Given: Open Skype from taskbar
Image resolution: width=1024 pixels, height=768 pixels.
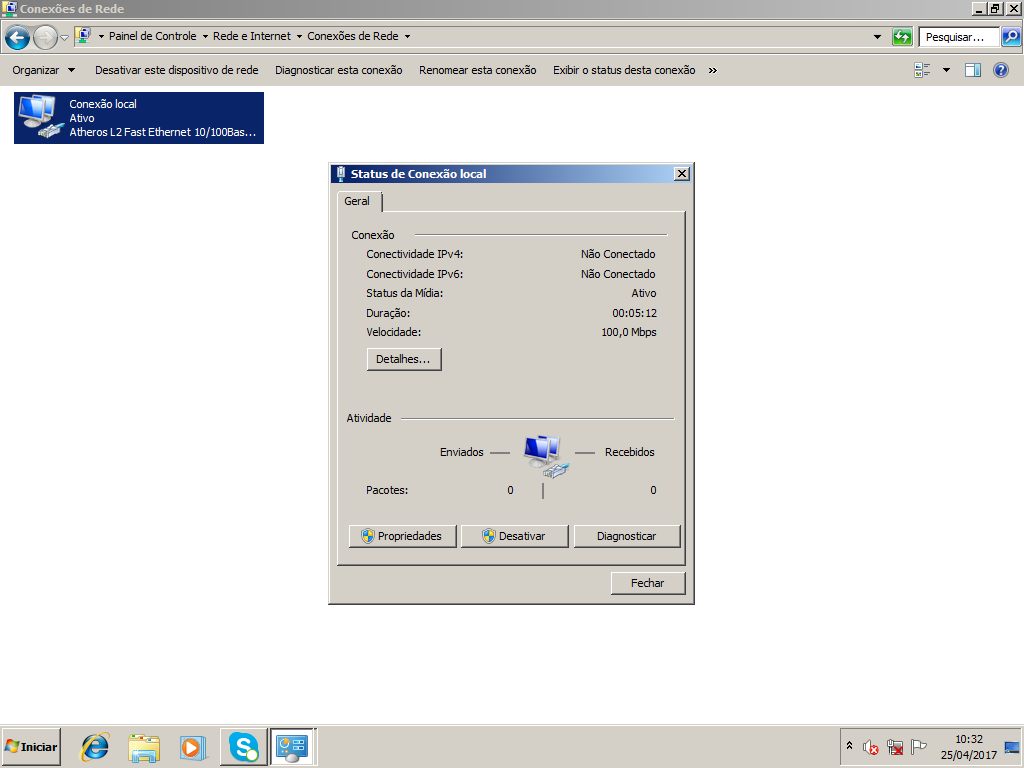Looking at the screenshot, I should 244,747.
